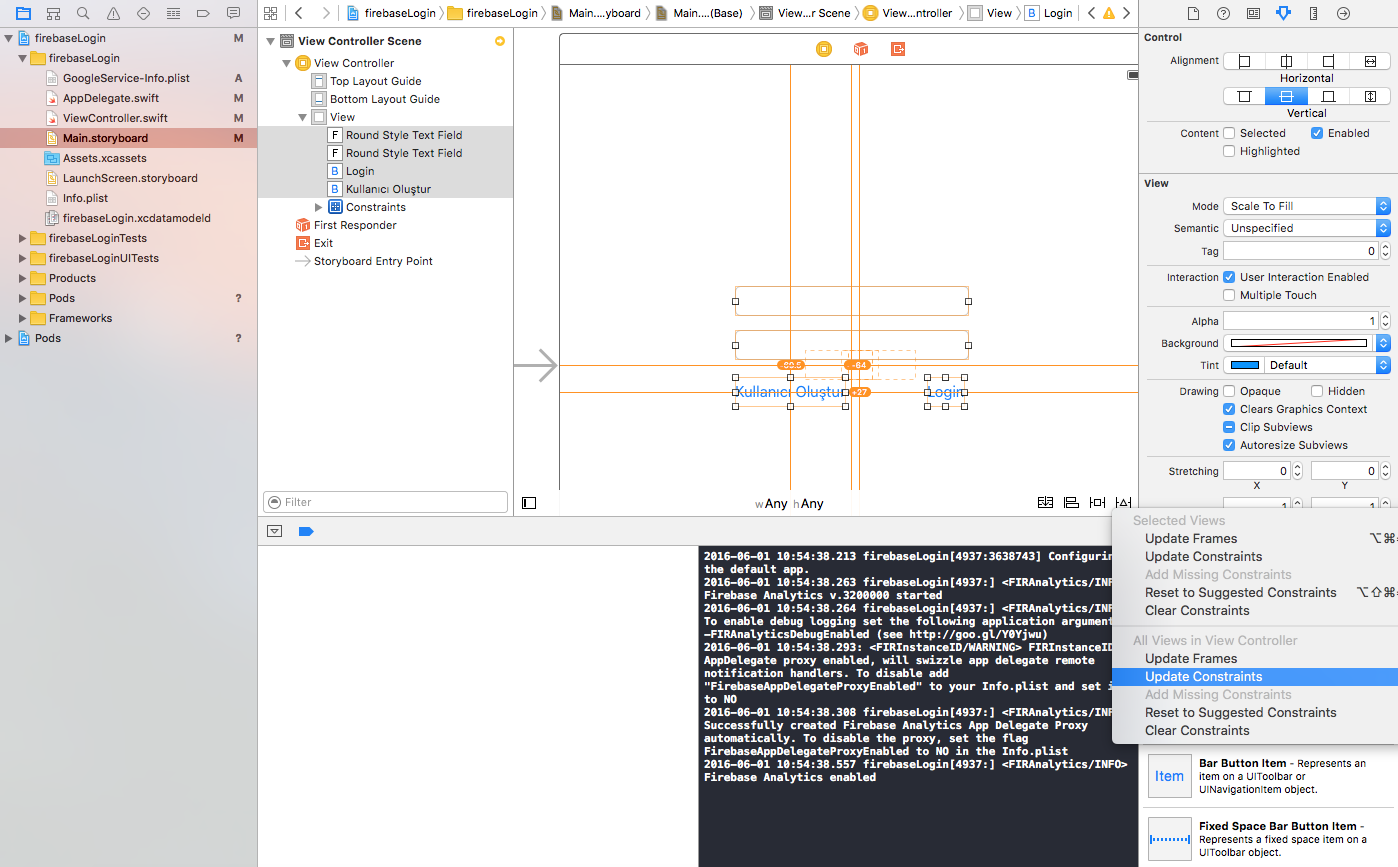Open the Breakpoint navigator icon
The image size is (1398, 867).
click(x=203, y=13)
